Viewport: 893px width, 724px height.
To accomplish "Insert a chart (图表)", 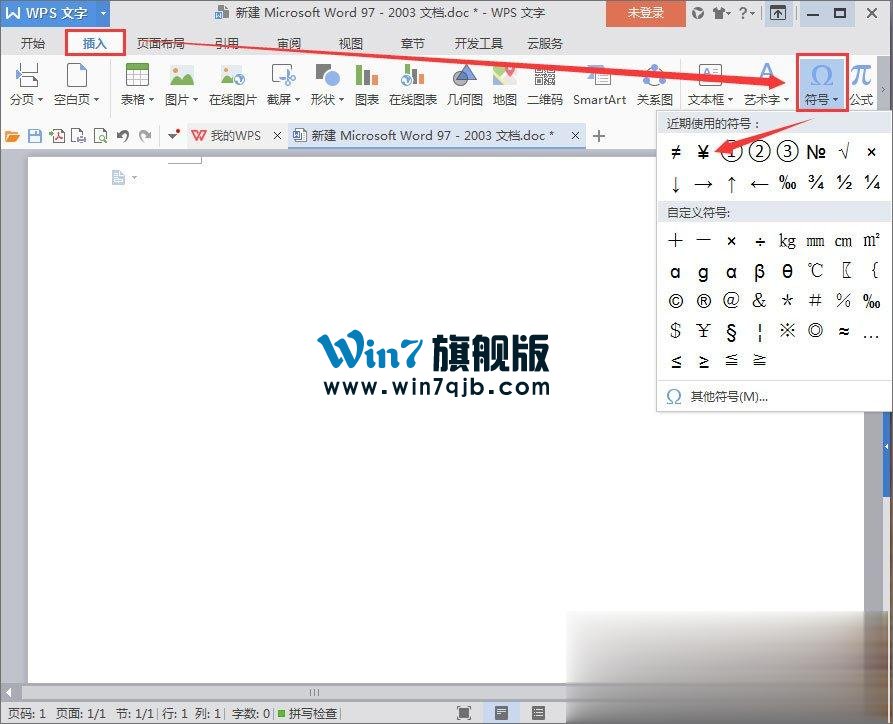I will pyautogui.click(x=366, y=84).
